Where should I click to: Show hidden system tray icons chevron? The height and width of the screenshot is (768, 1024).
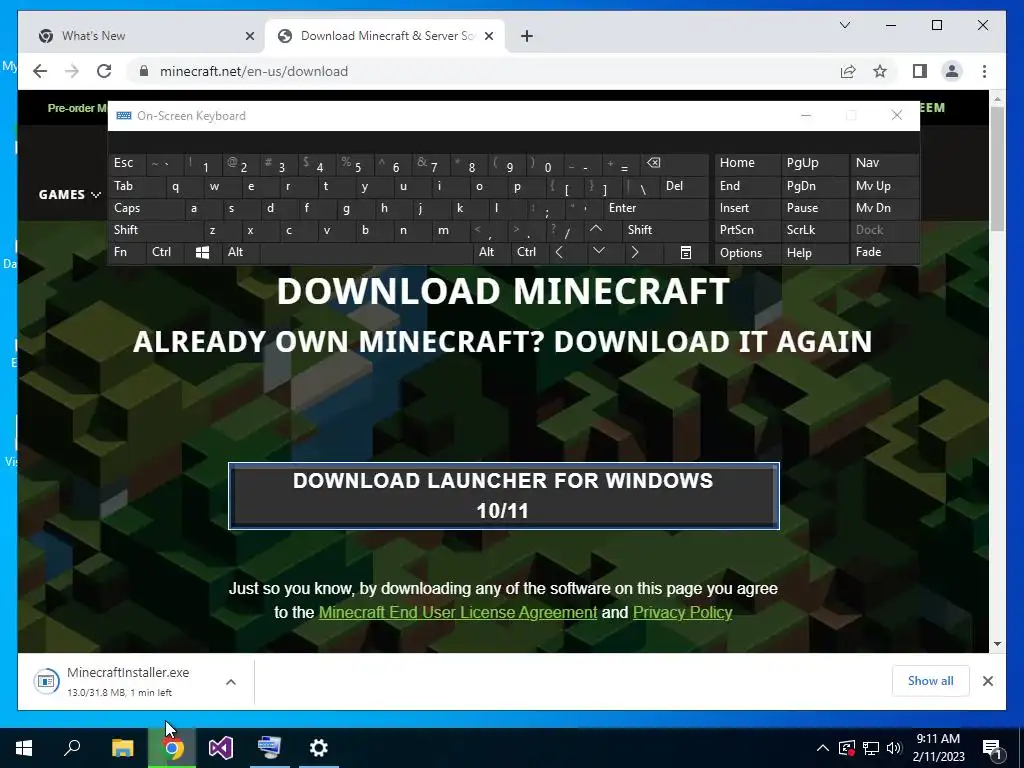point(823,748)
